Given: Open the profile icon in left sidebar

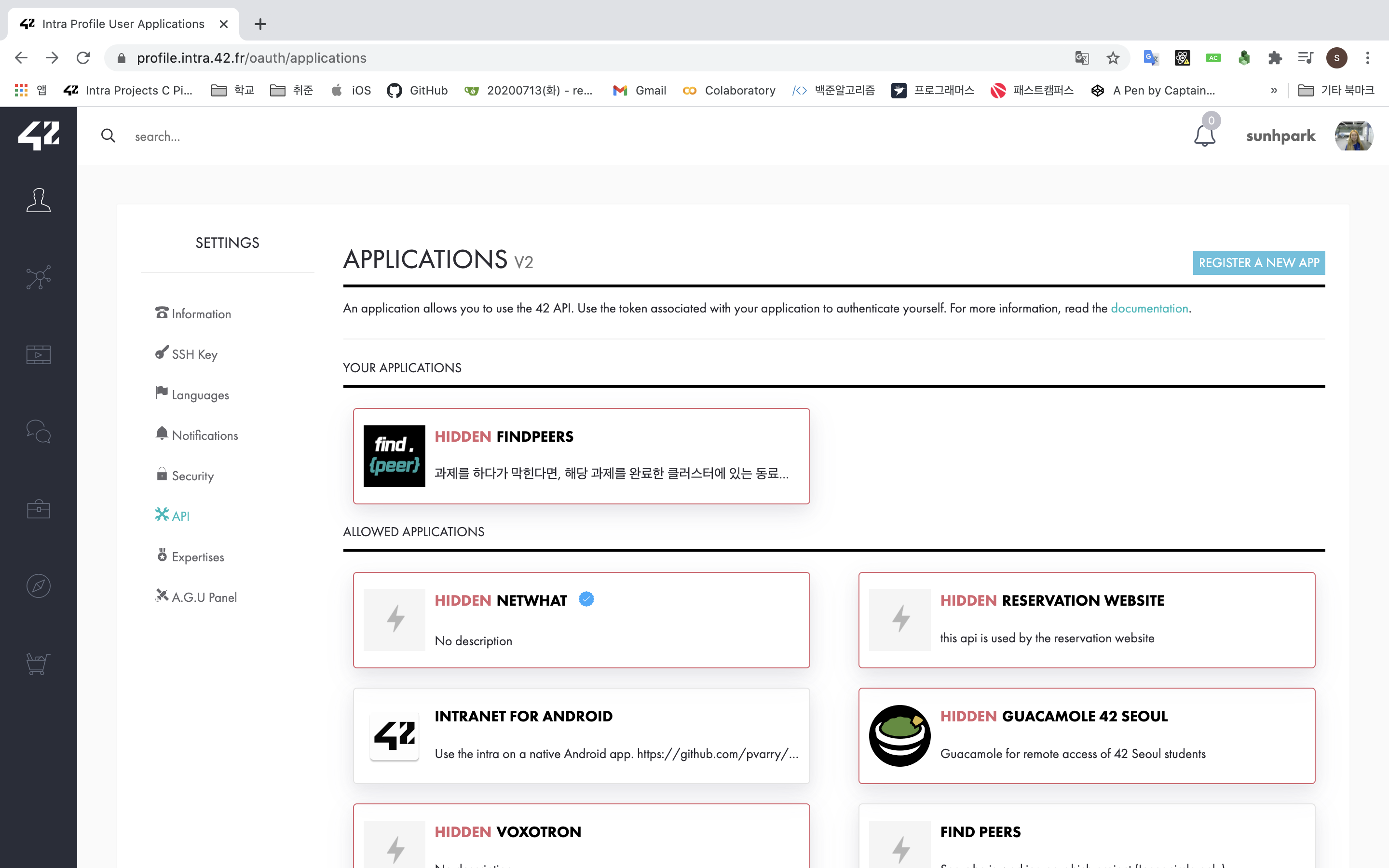Looking at the screenshot, I should (x=39, y=200).
